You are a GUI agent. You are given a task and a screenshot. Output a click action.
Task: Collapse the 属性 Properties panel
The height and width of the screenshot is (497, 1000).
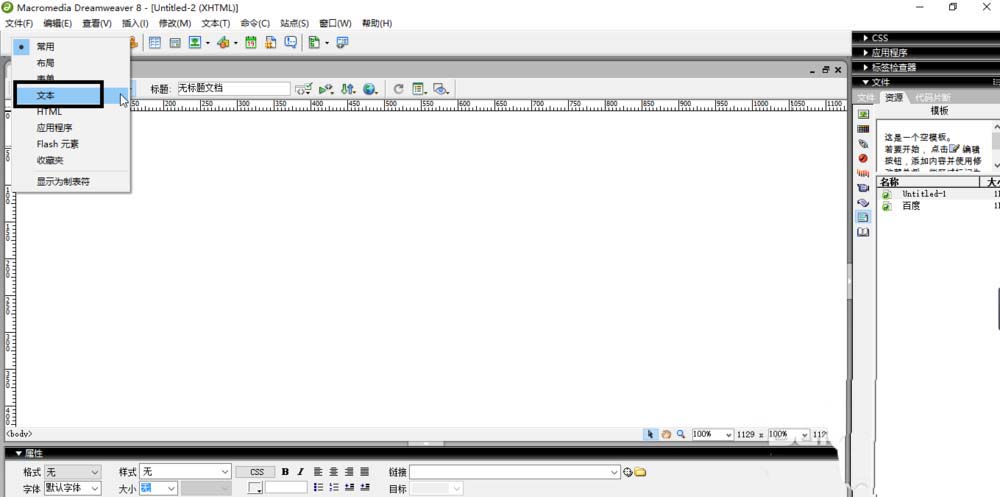[x=18, y=454]
